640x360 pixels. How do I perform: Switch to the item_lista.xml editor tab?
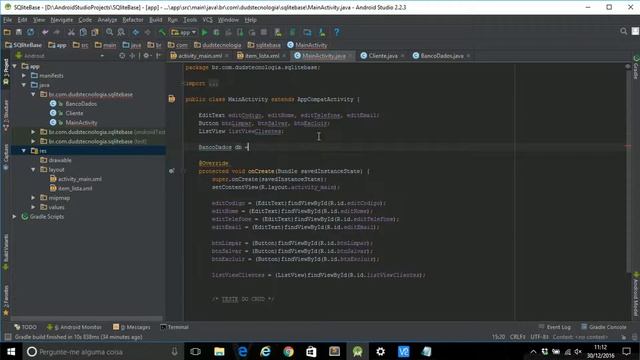pos(261,56)
